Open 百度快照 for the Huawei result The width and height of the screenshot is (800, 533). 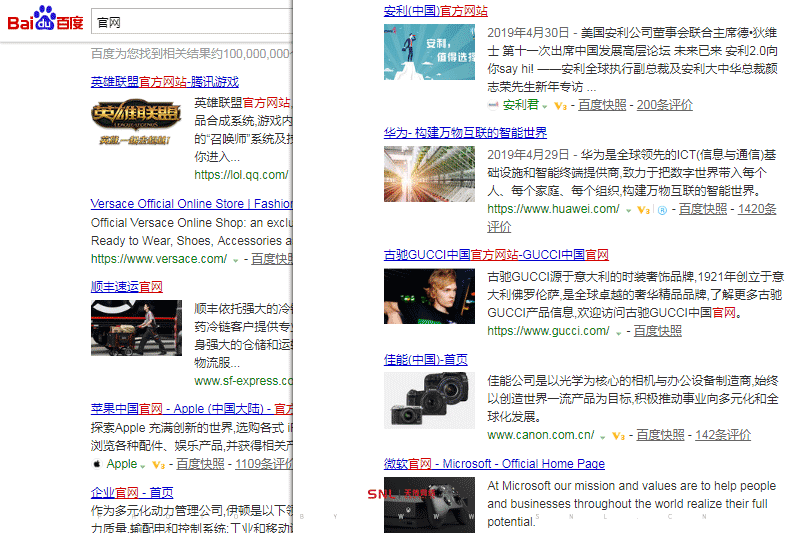(x=703, y=209)
